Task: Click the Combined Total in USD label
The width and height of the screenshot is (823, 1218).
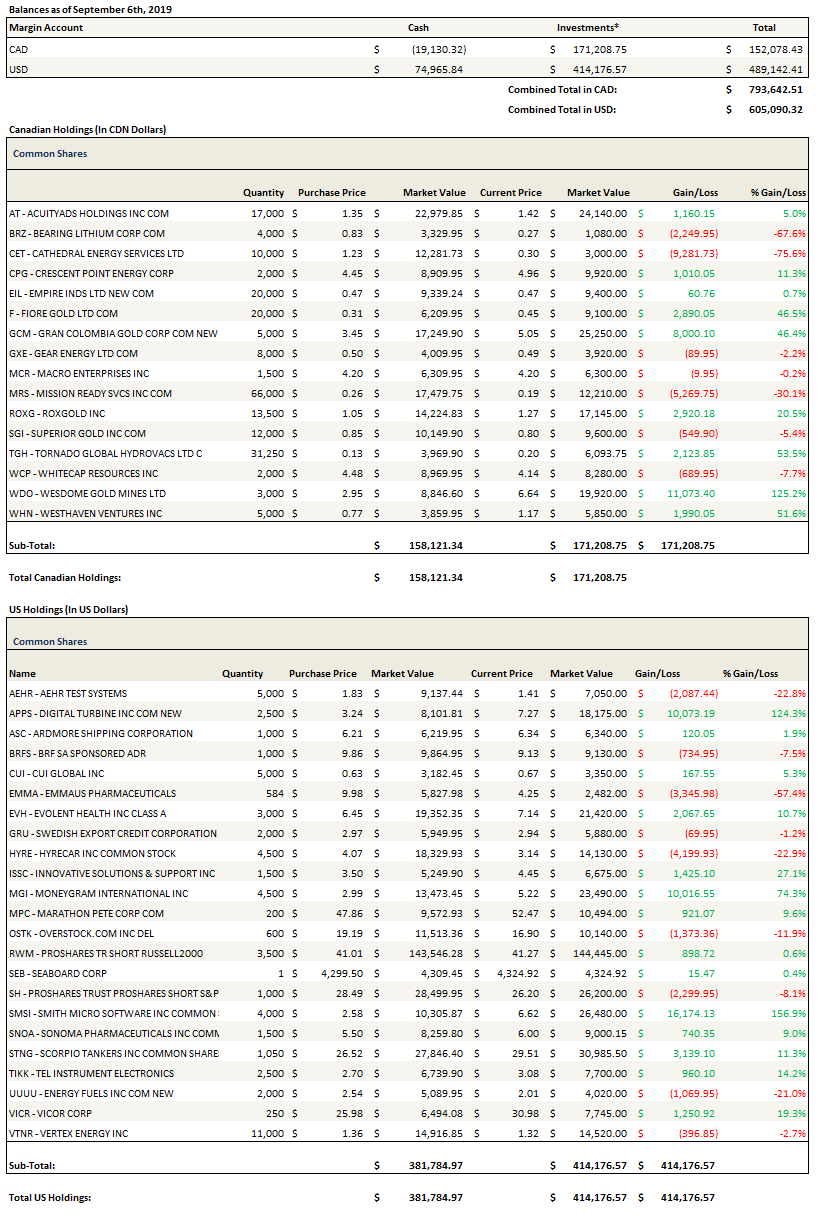Action: click(x=561, y=109)
